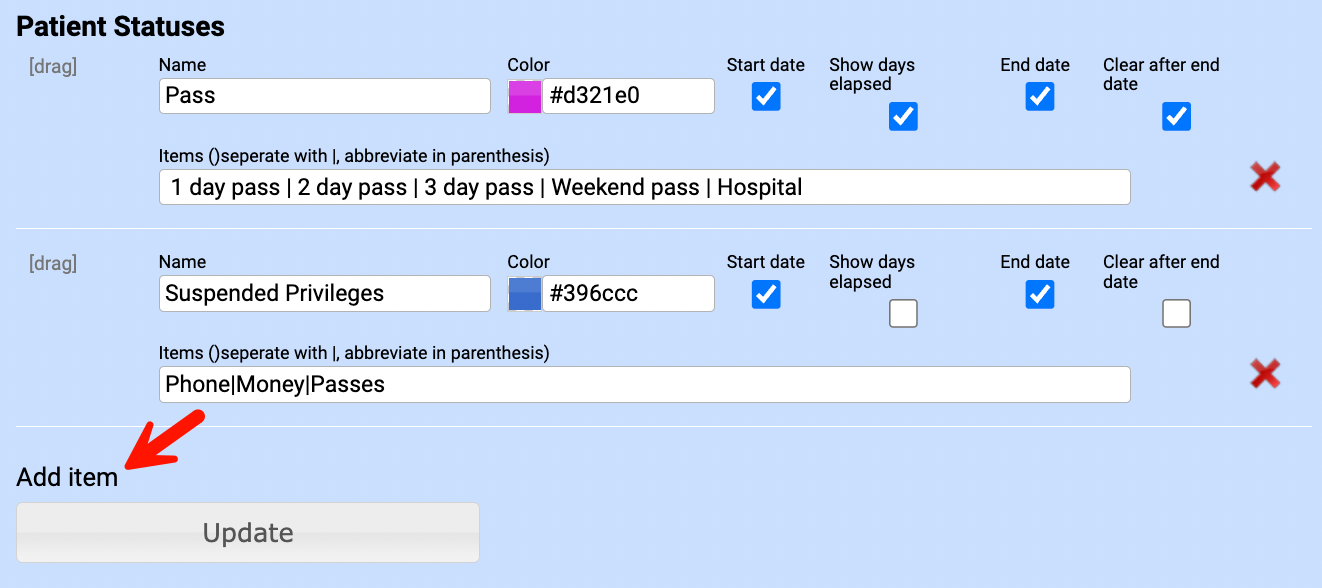The image size is (1322, 588).
Task: Edit the Phone|Money|Passes items field
Action: coord(644,385)
